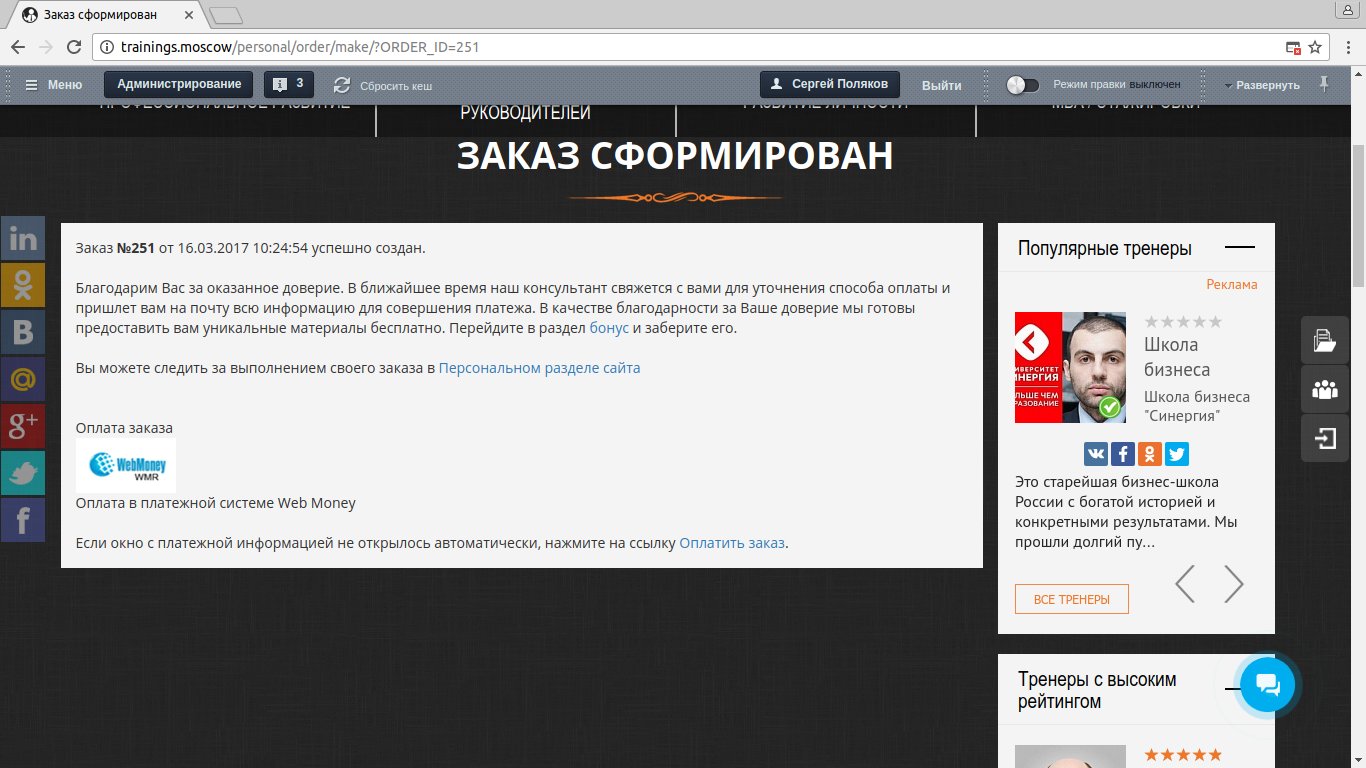Click the browser back arrow
The width and height of the screenshot is (1366, 768).
click(18, 47)
